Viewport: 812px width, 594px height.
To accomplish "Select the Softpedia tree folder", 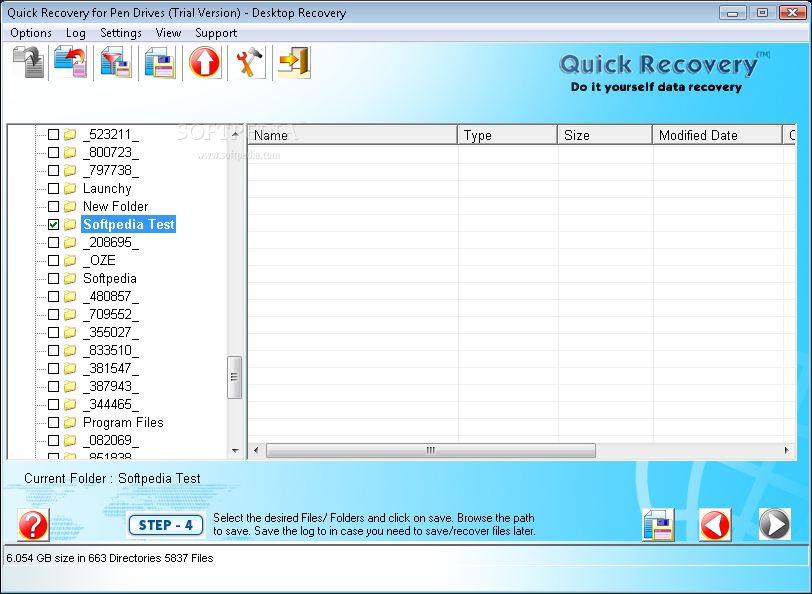I will 110,279.
